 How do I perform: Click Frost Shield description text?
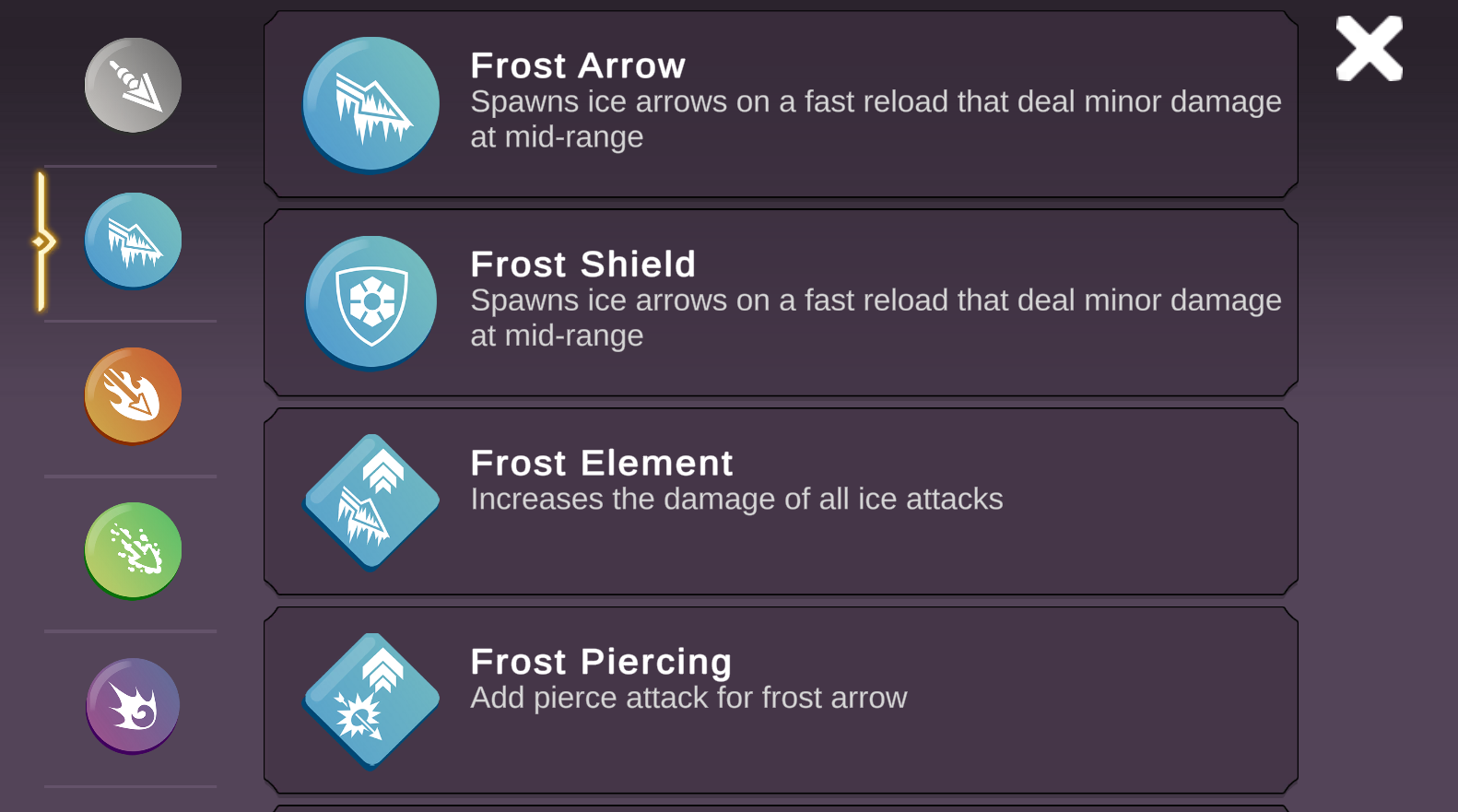click(875, 318)
